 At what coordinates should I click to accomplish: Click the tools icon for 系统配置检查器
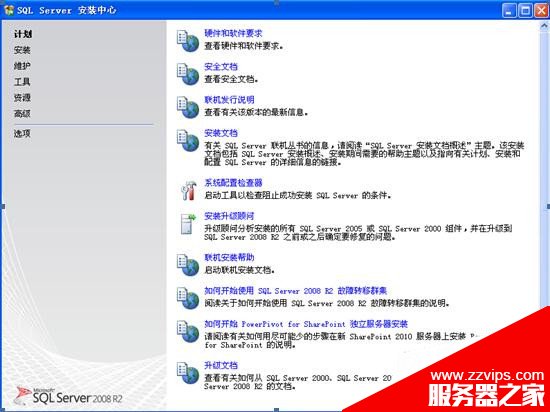188,190
